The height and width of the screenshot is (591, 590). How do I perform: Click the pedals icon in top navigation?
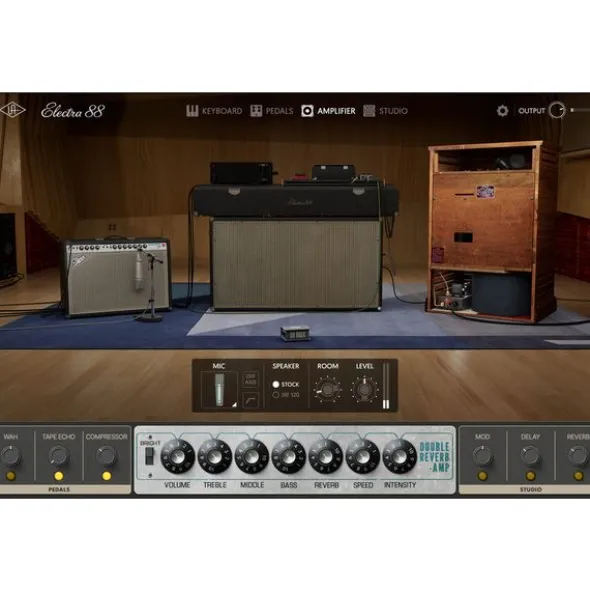[x=256, y=111]
